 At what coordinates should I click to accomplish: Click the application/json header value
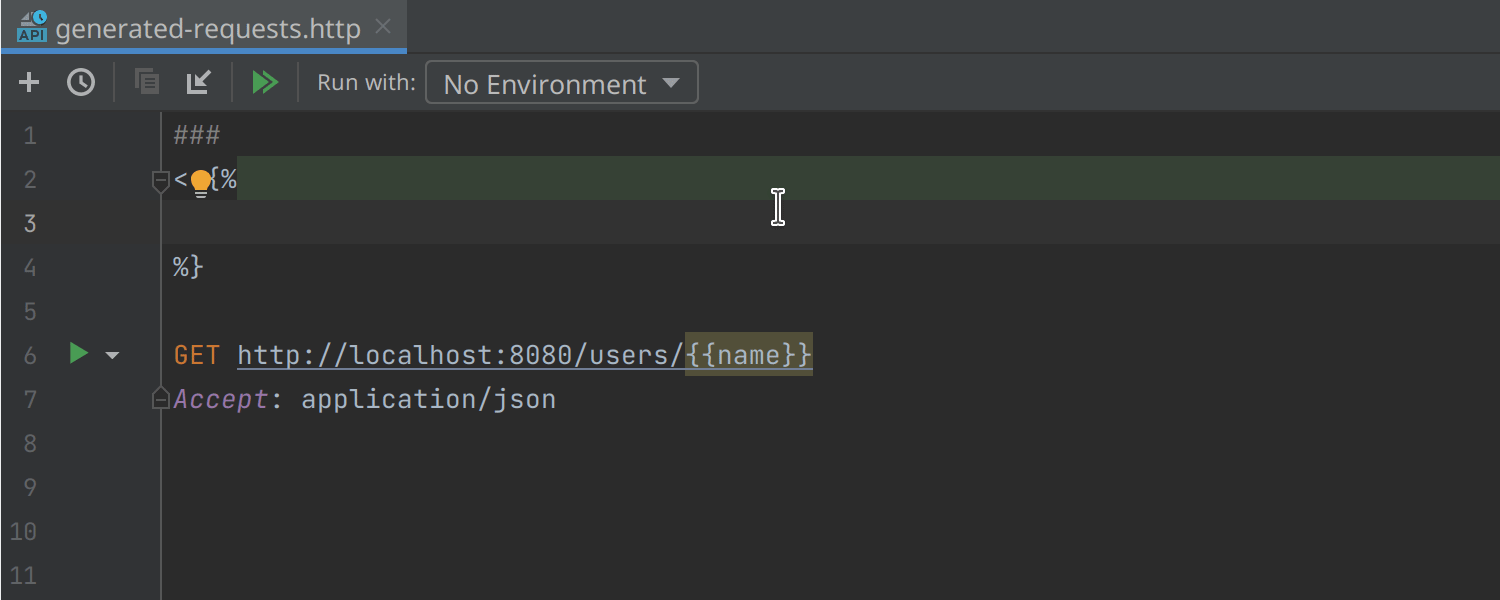tap(428, 400)
